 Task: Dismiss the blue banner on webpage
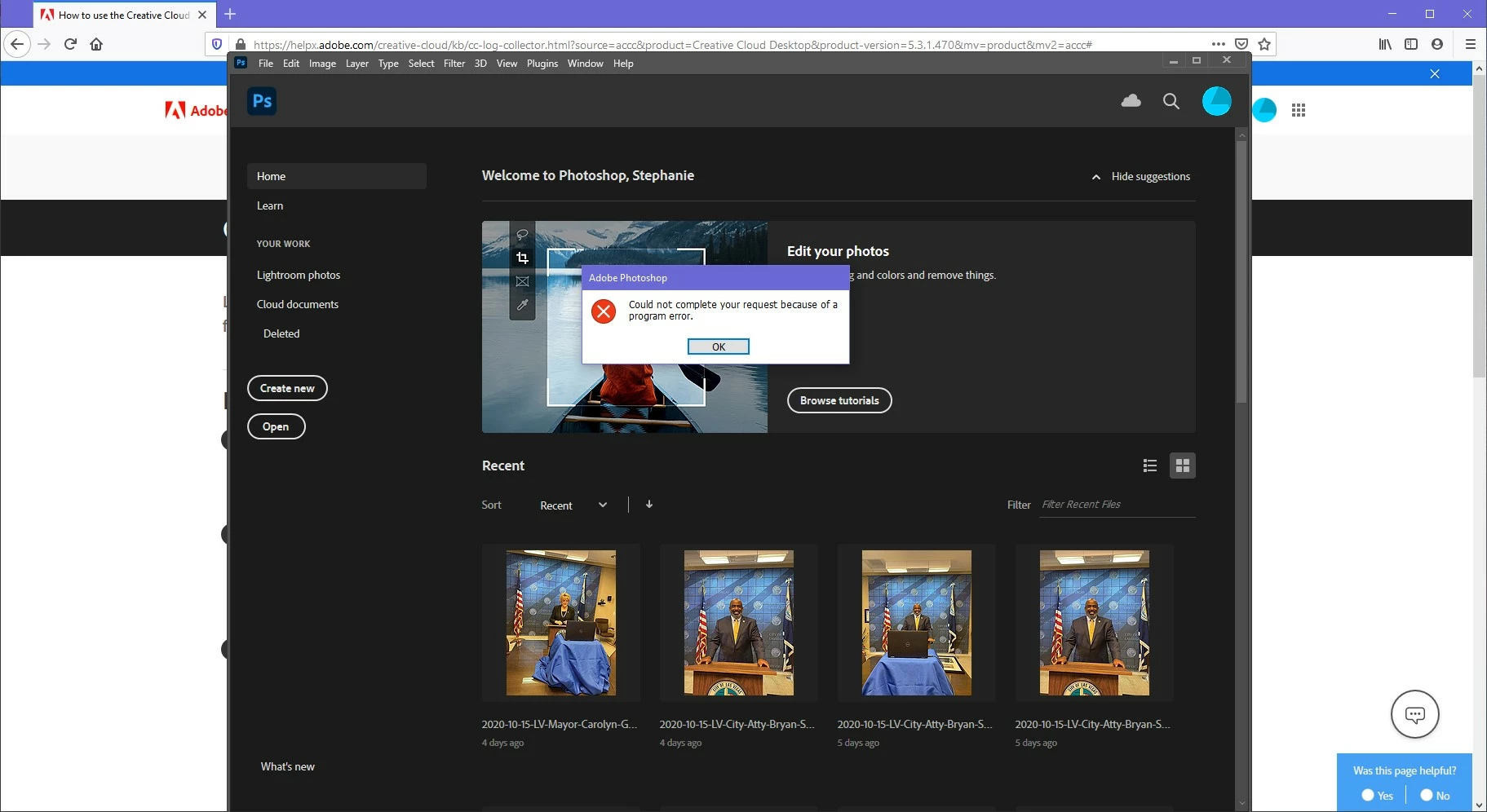tap(1435, 73)
